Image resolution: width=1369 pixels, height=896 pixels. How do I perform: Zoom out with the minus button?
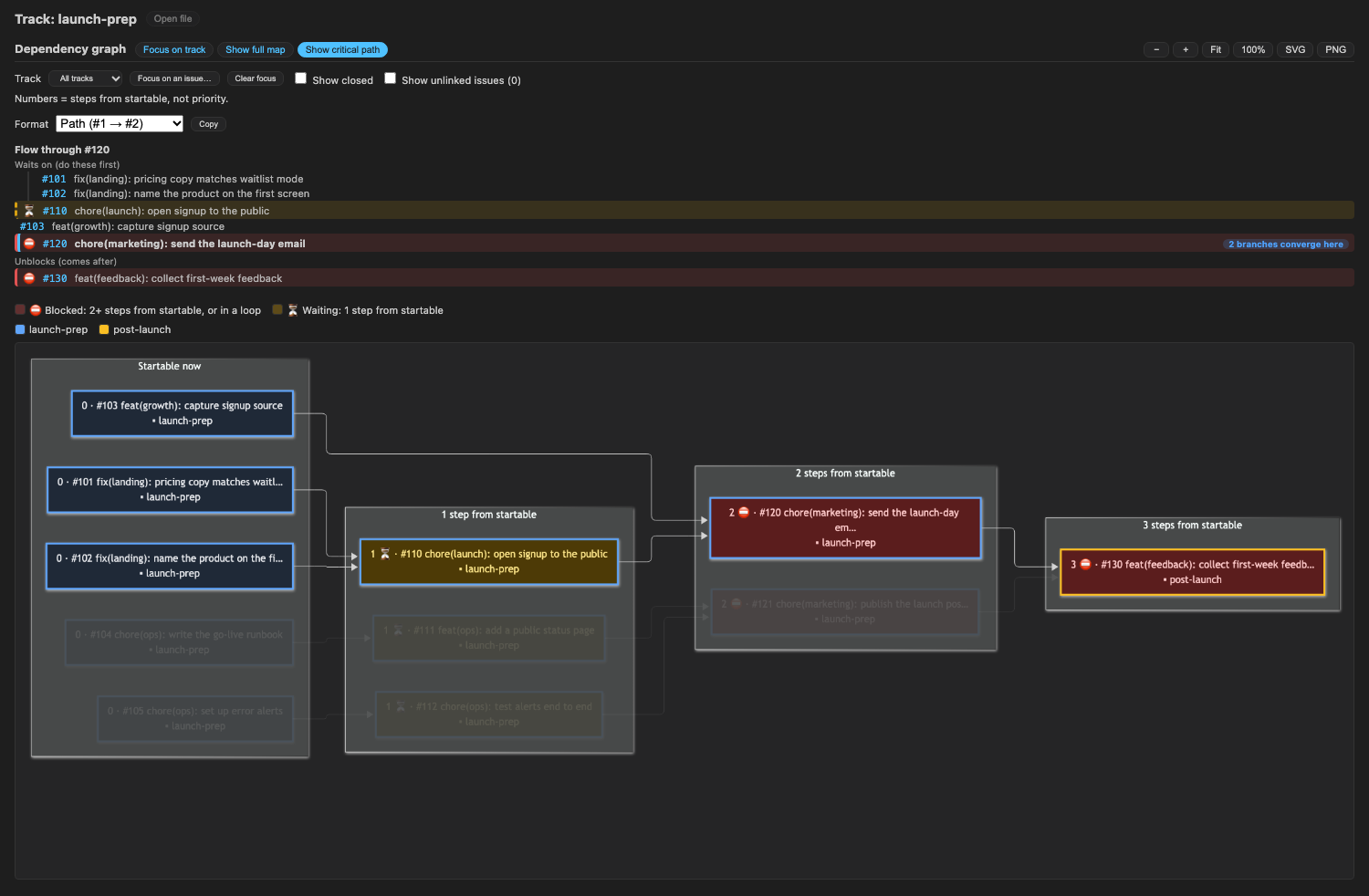(1156, 49)
